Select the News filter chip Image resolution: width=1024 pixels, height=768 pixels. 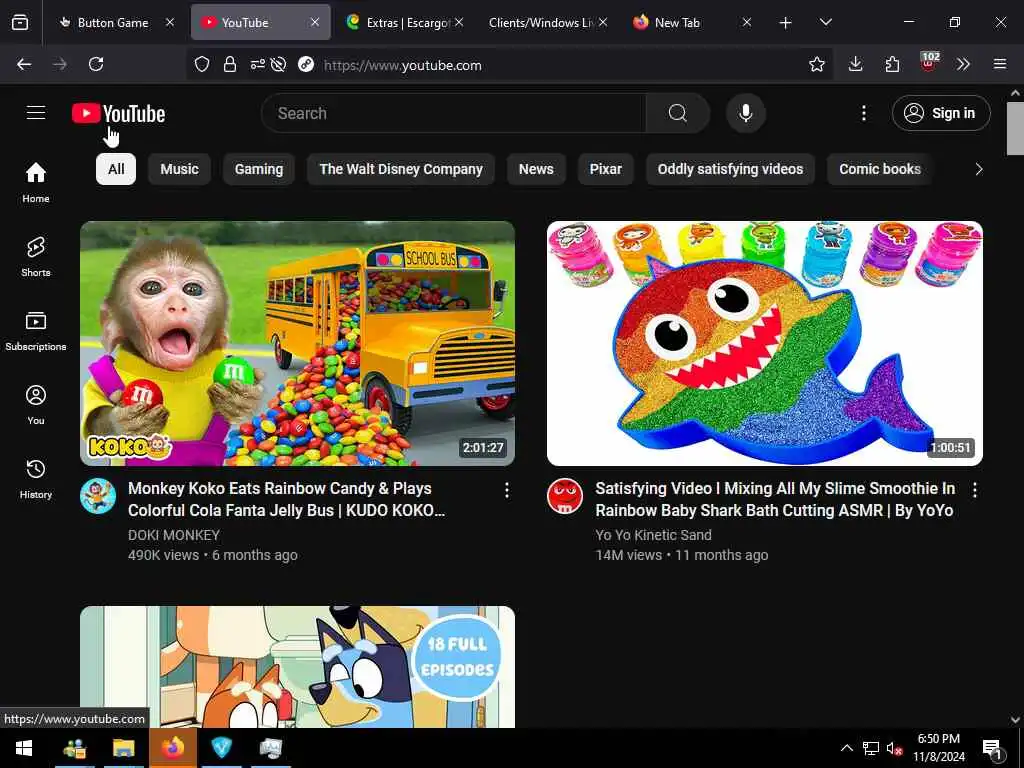[x=536, y=169]
